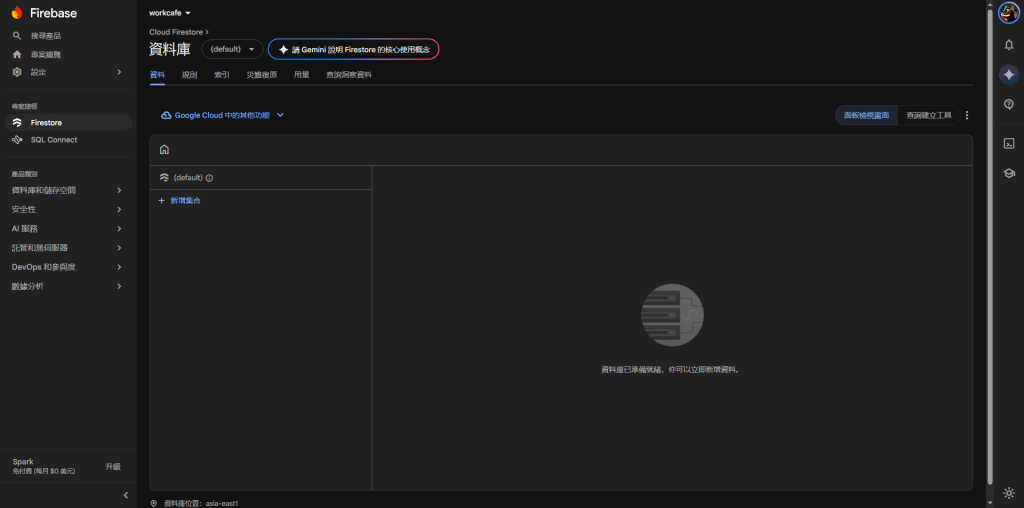Open the graduation cap learning icon
The image size is (1024, 508).
tap(1009, 173)
